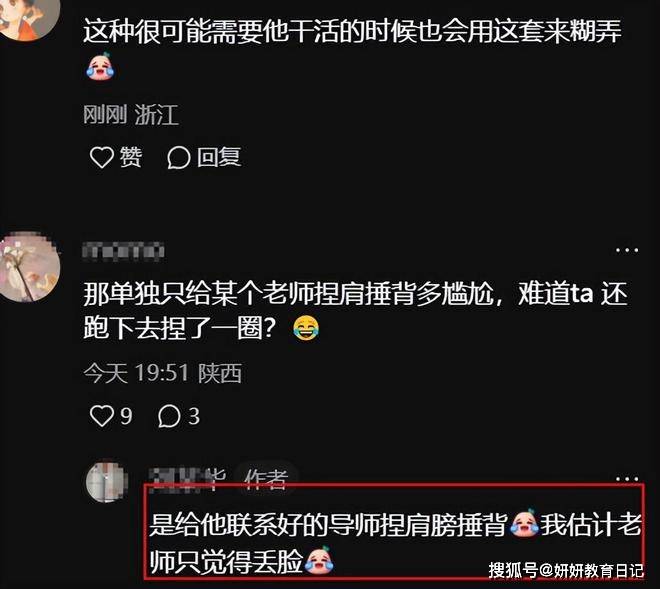Image resolution: width=660 pixels, height=589 pixels.
Task: Tap the blurred username of second commenter
Action: 123,251
